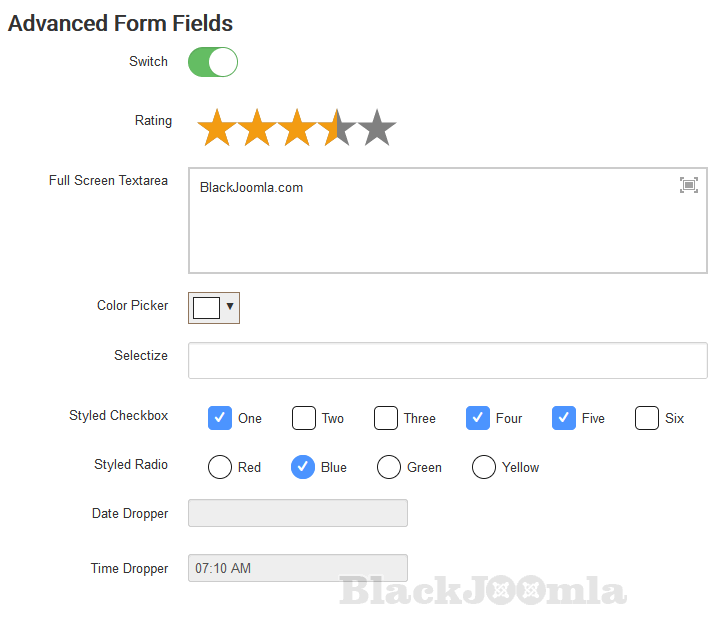The image size is (724, 618).
Task: Open the Color Picker dropdown arrow
Action: point(230,307)
